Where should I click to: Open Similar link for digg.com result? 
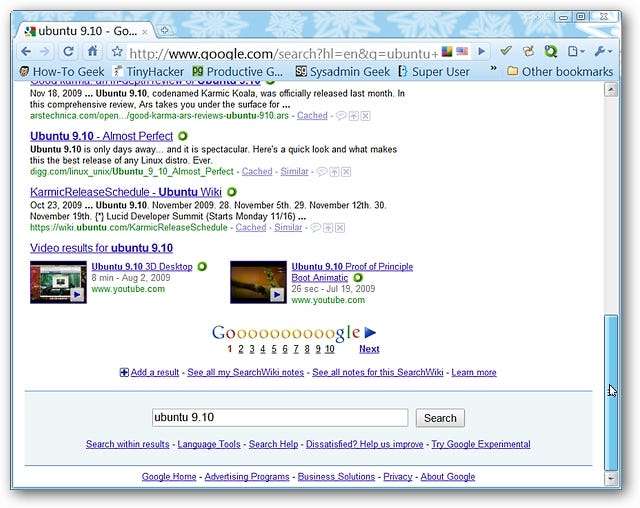coord(294,172)
